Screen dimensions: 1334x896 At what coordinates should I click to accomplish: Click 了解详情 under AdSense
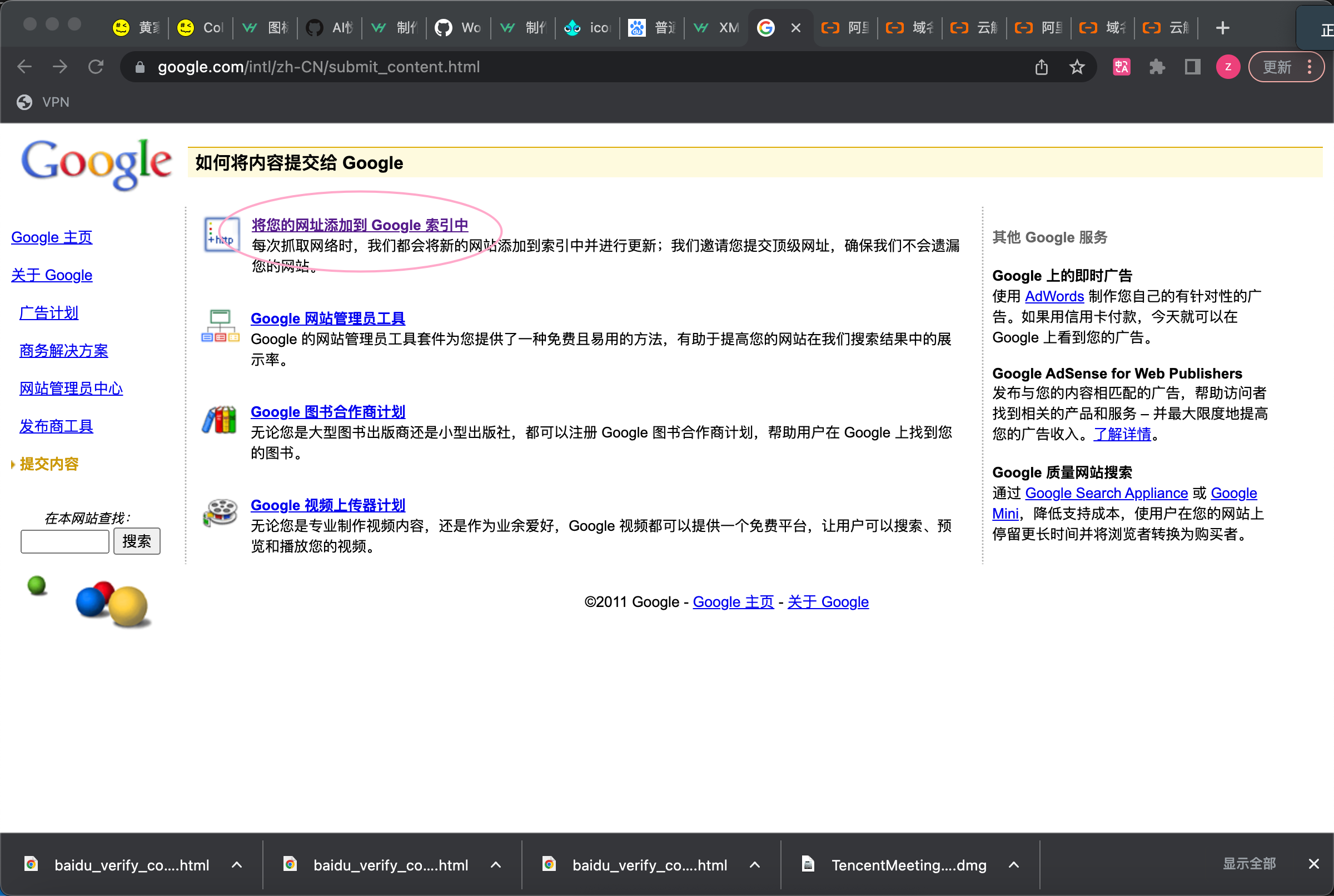click(x=1122, y=434)
